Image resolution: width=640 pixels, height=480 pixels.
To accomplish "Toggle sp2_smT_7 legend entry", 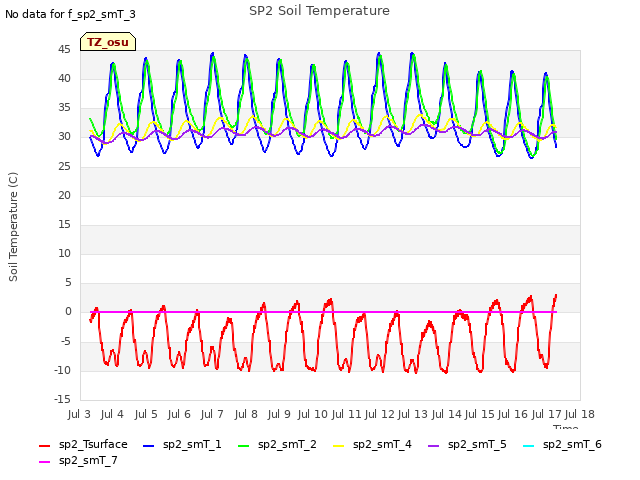I will [78, 460].
